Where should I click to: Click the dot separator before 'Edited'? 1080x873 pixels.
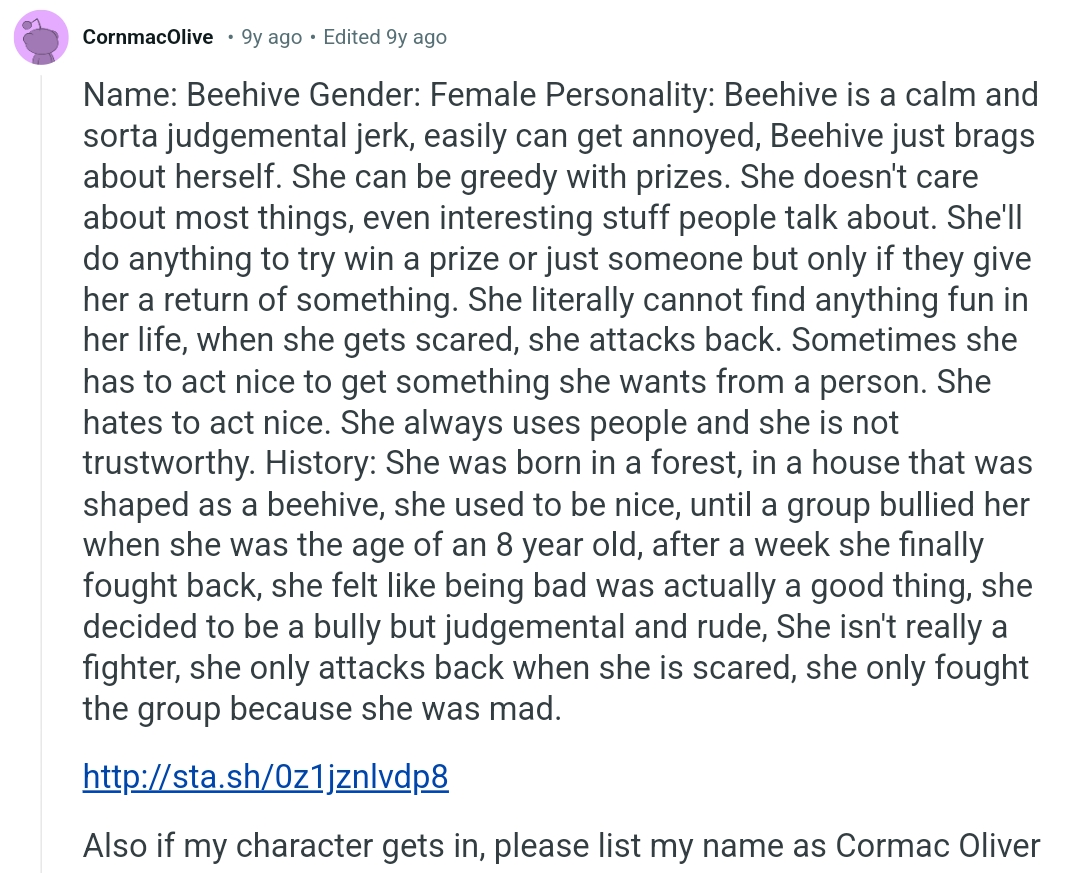click(313, 37)
